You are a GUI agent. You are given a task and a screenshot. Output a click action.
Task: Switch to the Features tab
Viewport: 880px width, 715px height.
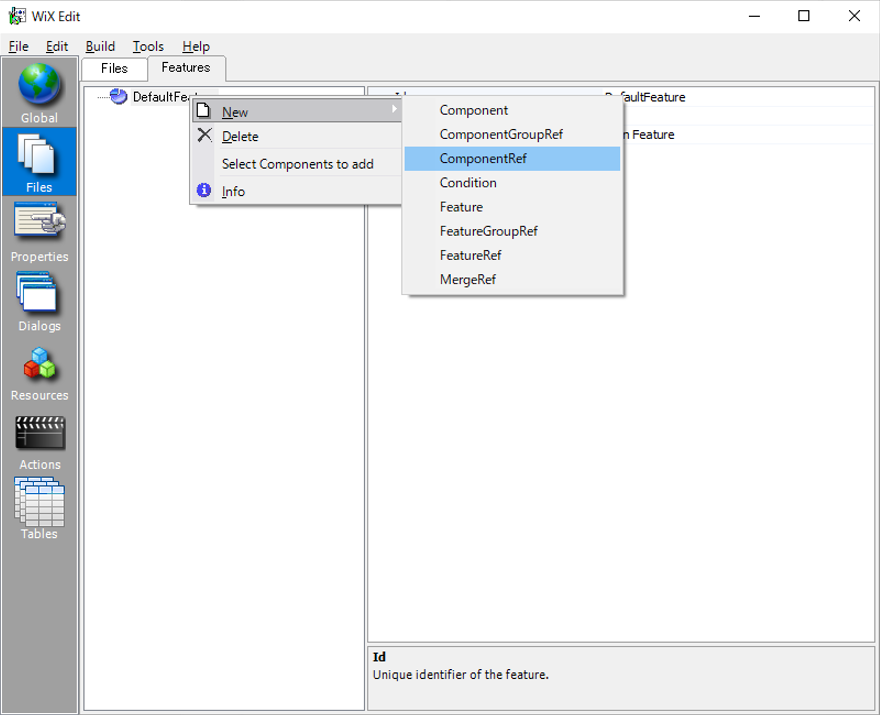click(186, 68)
